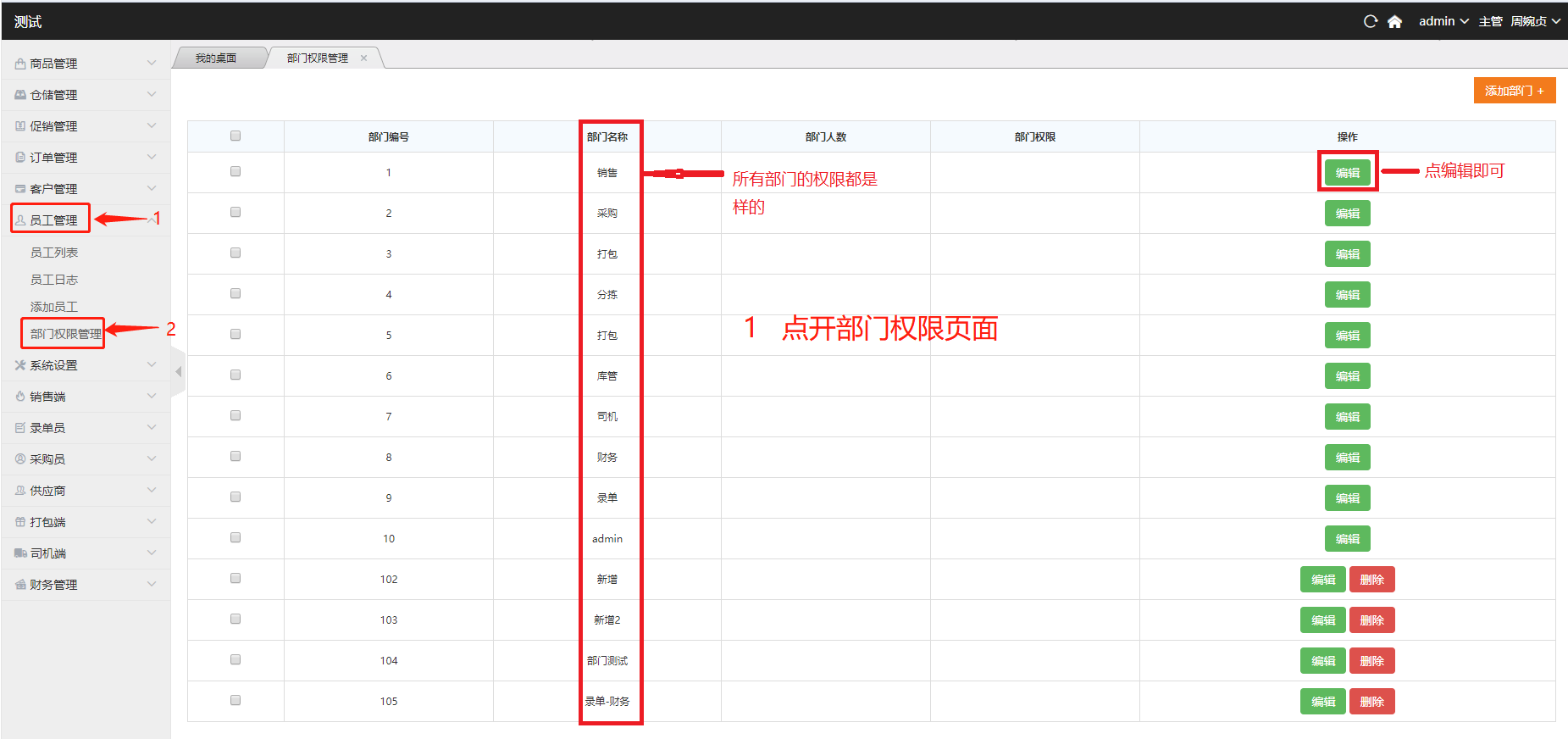
Task: Collapse sidebar with the left arrow handle
Action: (178, 372)
